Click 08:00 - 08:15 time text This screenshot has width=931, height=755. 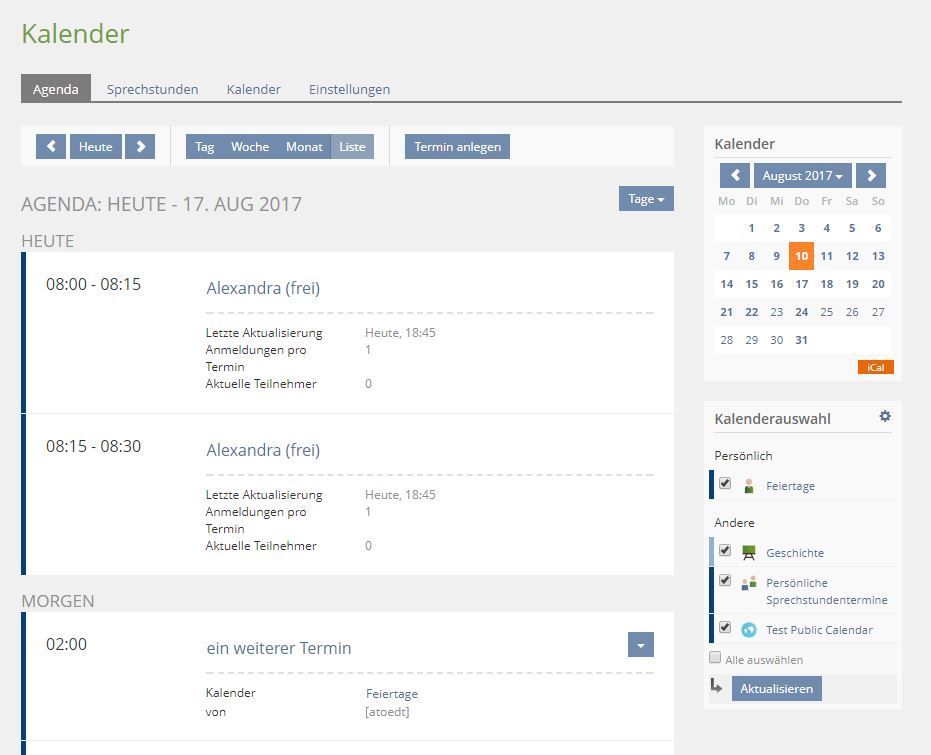tap(94, 284)
